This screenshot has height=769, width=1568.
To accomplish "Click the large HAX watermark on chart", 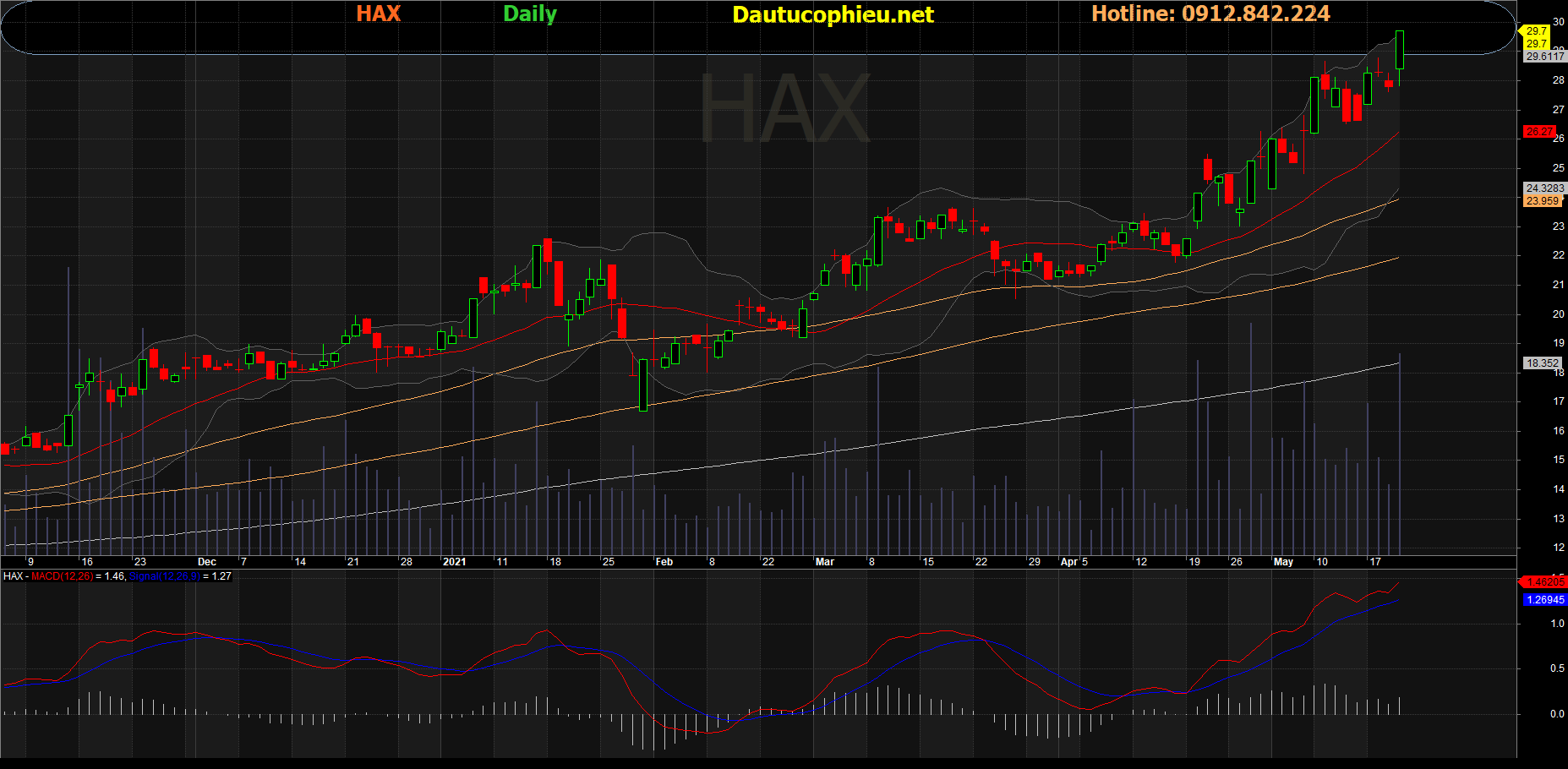I will pos(784,110).
